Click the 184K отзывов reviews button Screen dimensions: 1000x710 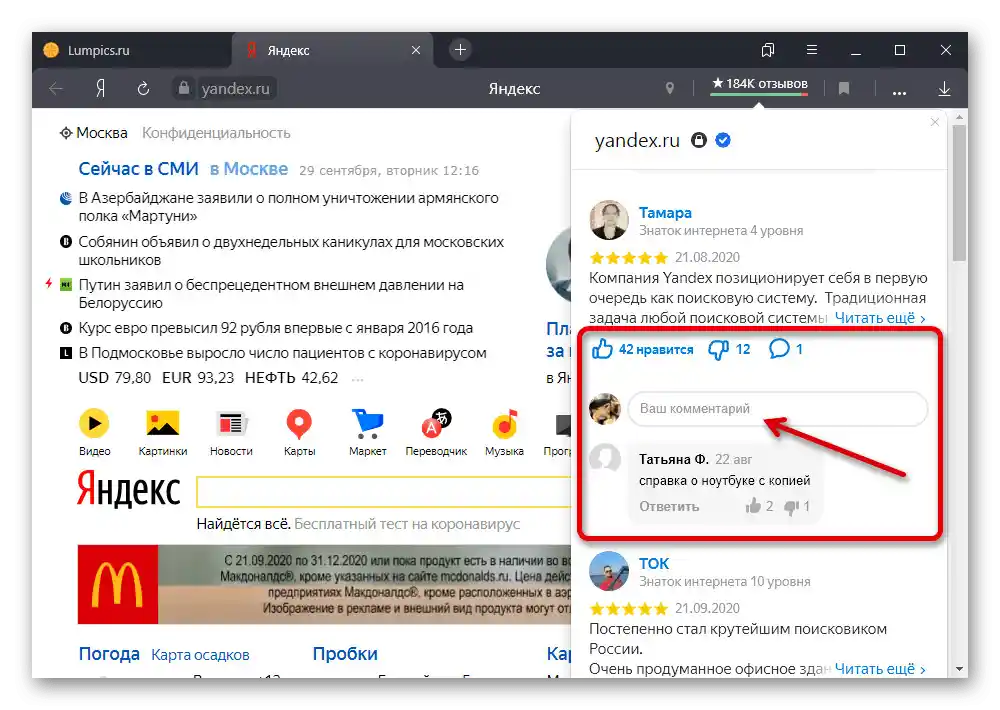pyautogui.click(x=760, y=84)
